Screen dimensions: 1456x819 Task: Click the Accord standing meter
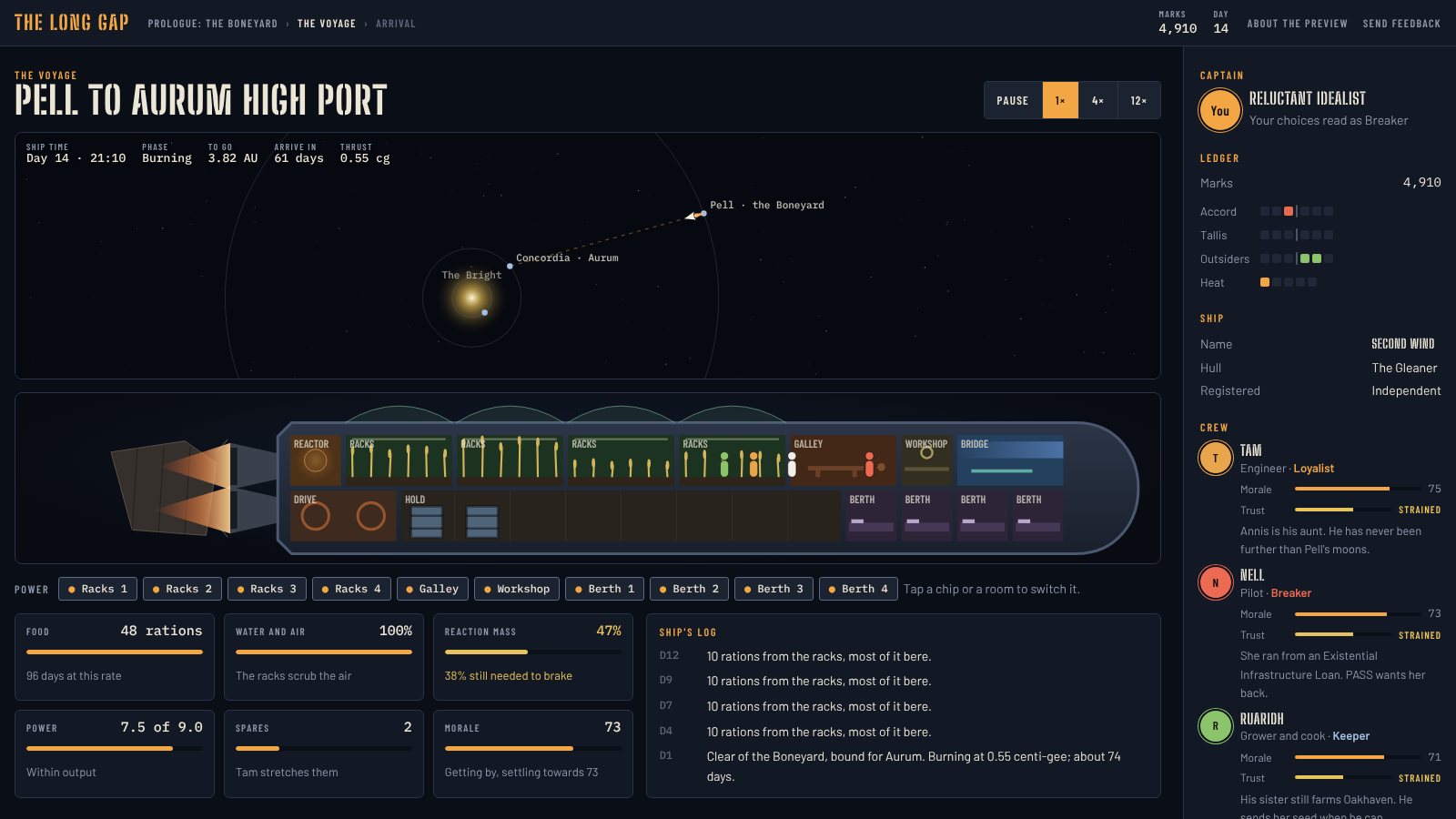click(1297, 211)
